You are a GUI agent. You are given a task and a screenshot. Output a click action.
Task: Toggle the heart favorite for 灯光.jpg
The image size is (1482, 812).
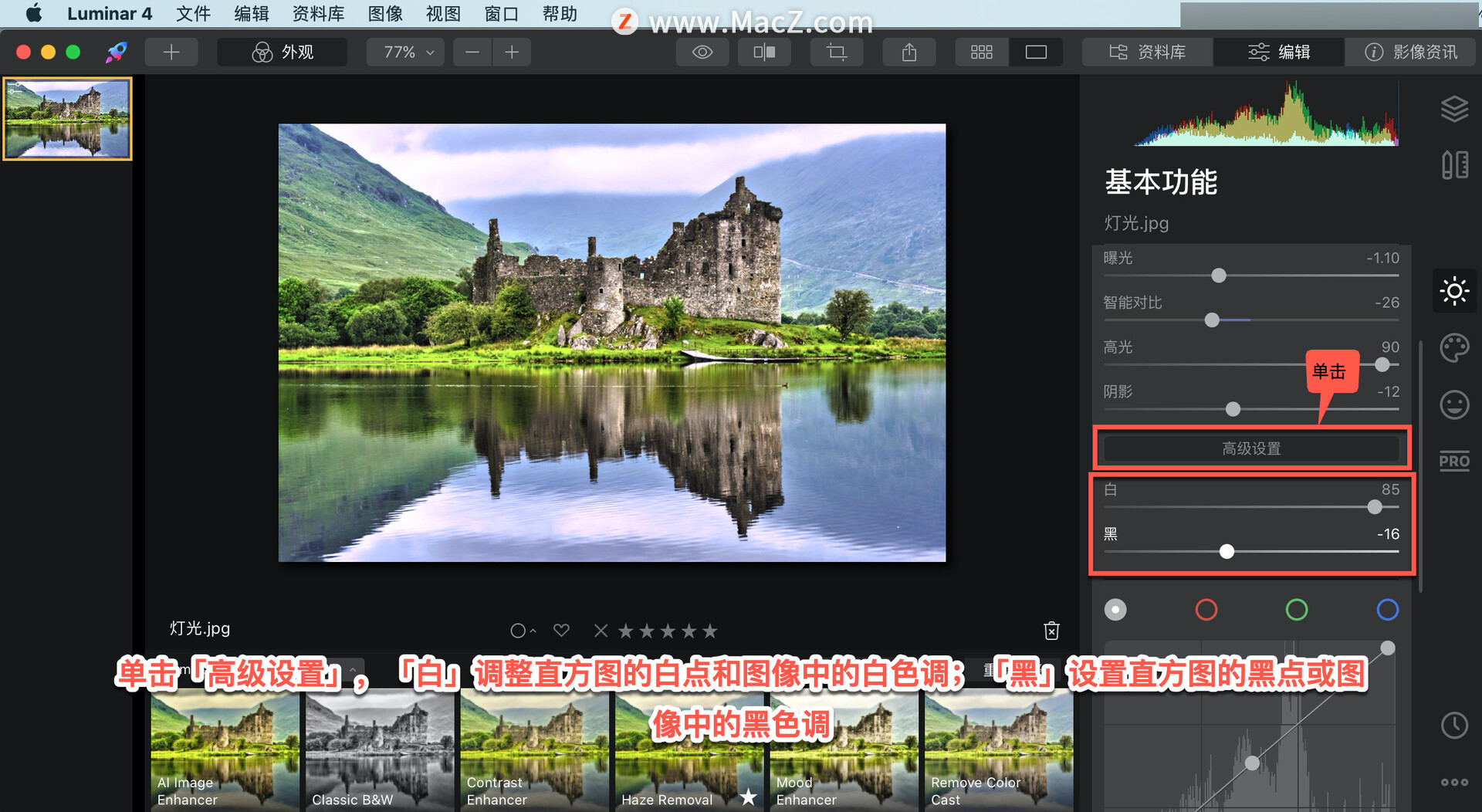pyautogui.click(x=561, y=630)
